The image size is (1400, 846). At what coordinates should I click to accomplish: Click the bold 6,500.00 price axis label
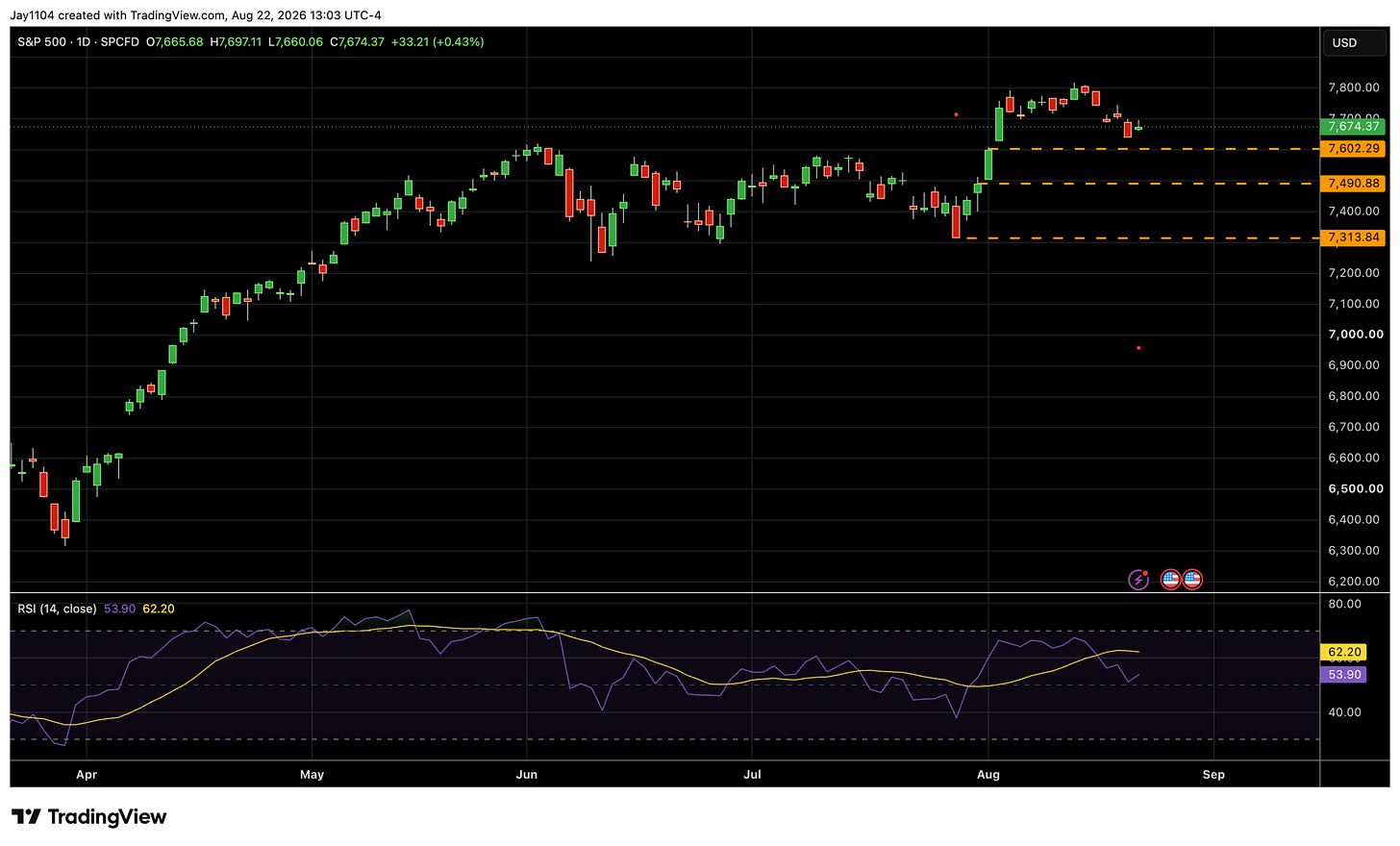pos(1356,488)
